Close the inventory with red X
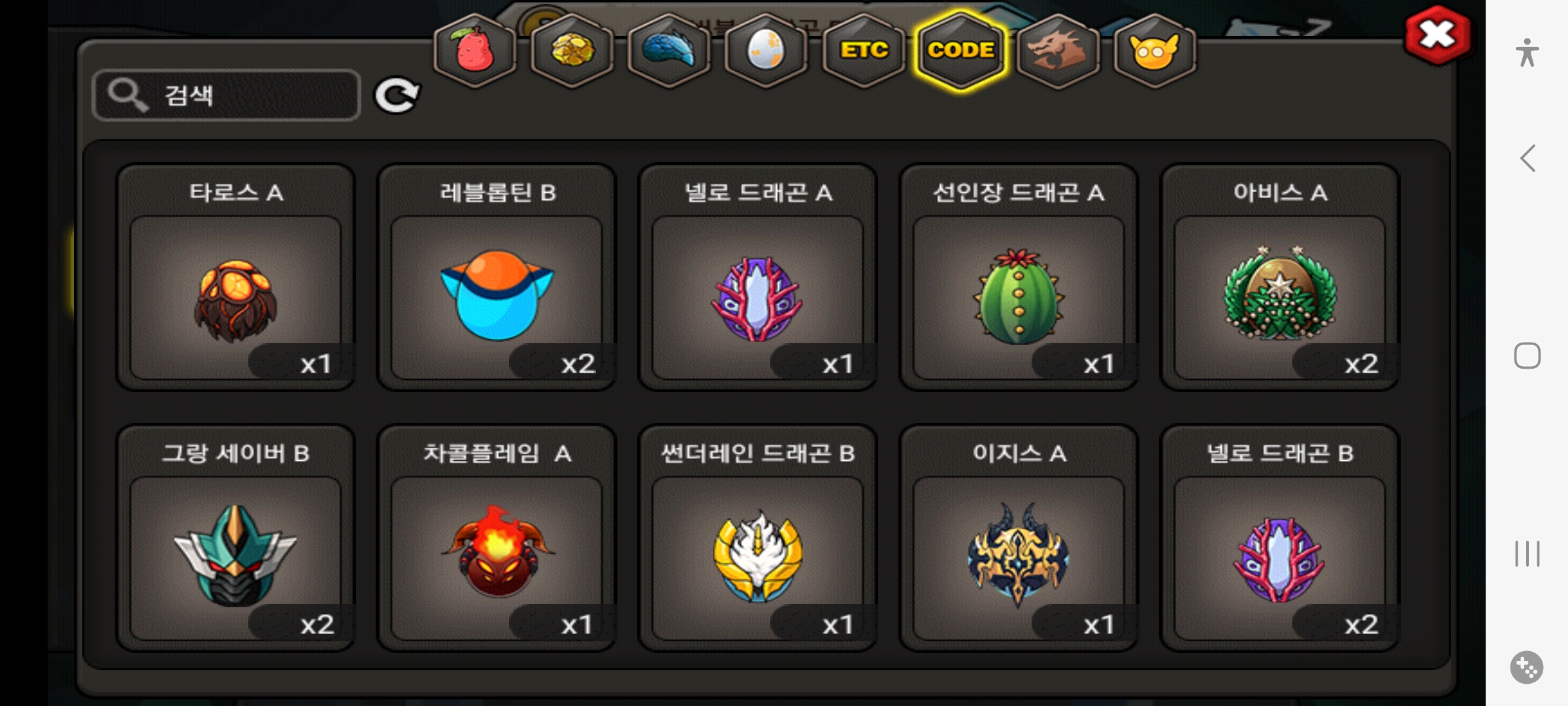The width and height of the screenshot is (1568, 706). pyautogui.click(x=1437, y=35)
